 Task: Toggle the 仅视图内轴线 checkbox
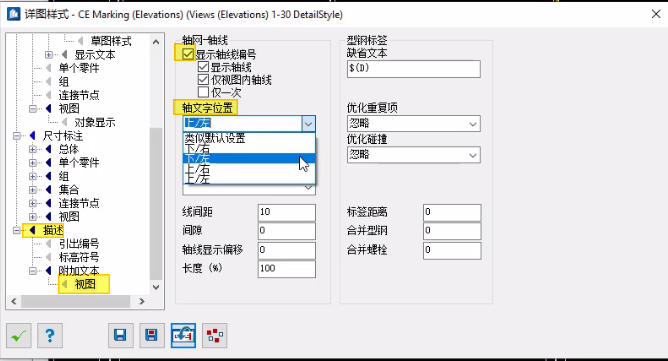coord(203,80)
